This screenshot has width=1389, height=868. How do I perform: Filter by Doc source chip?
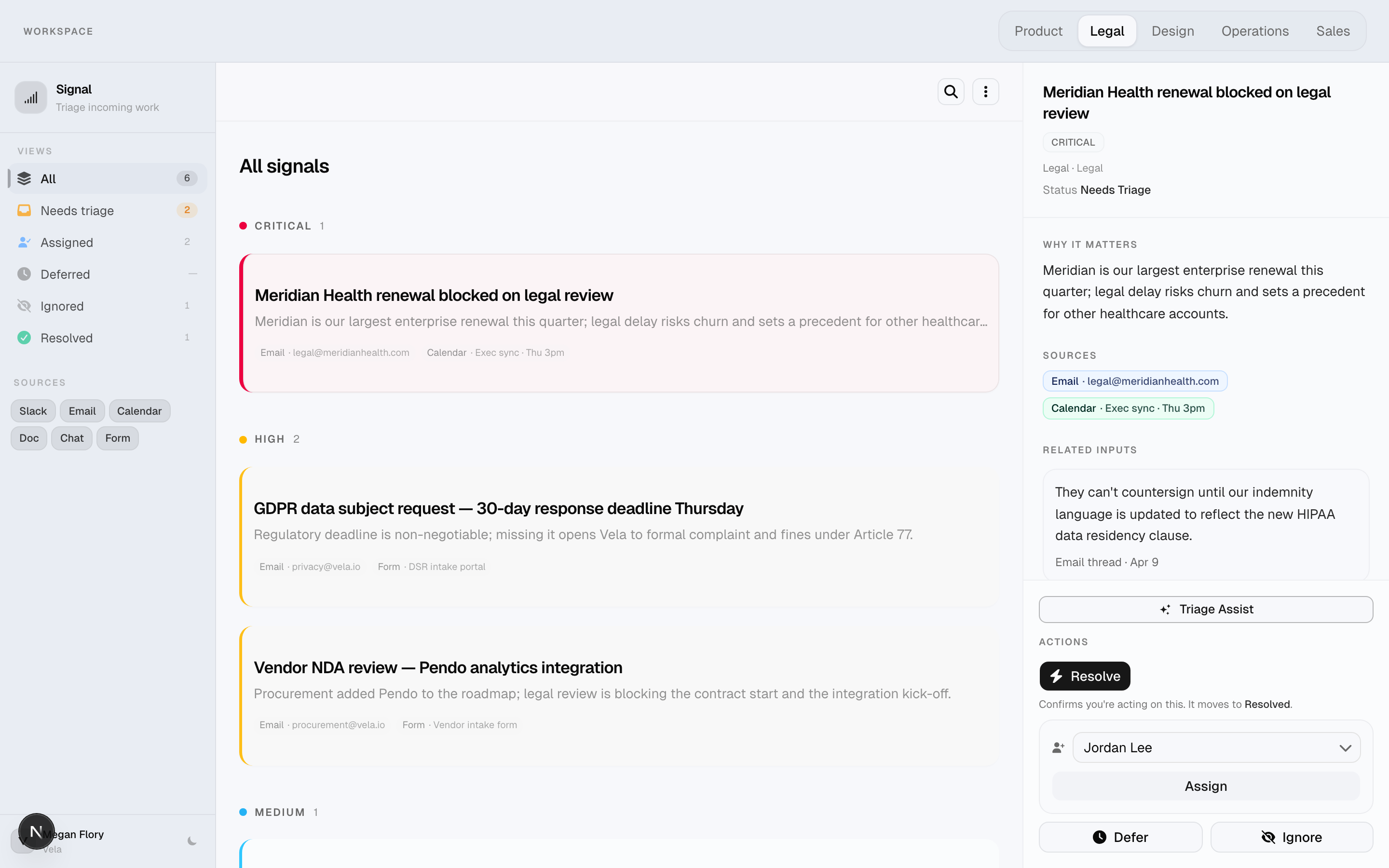29,438
